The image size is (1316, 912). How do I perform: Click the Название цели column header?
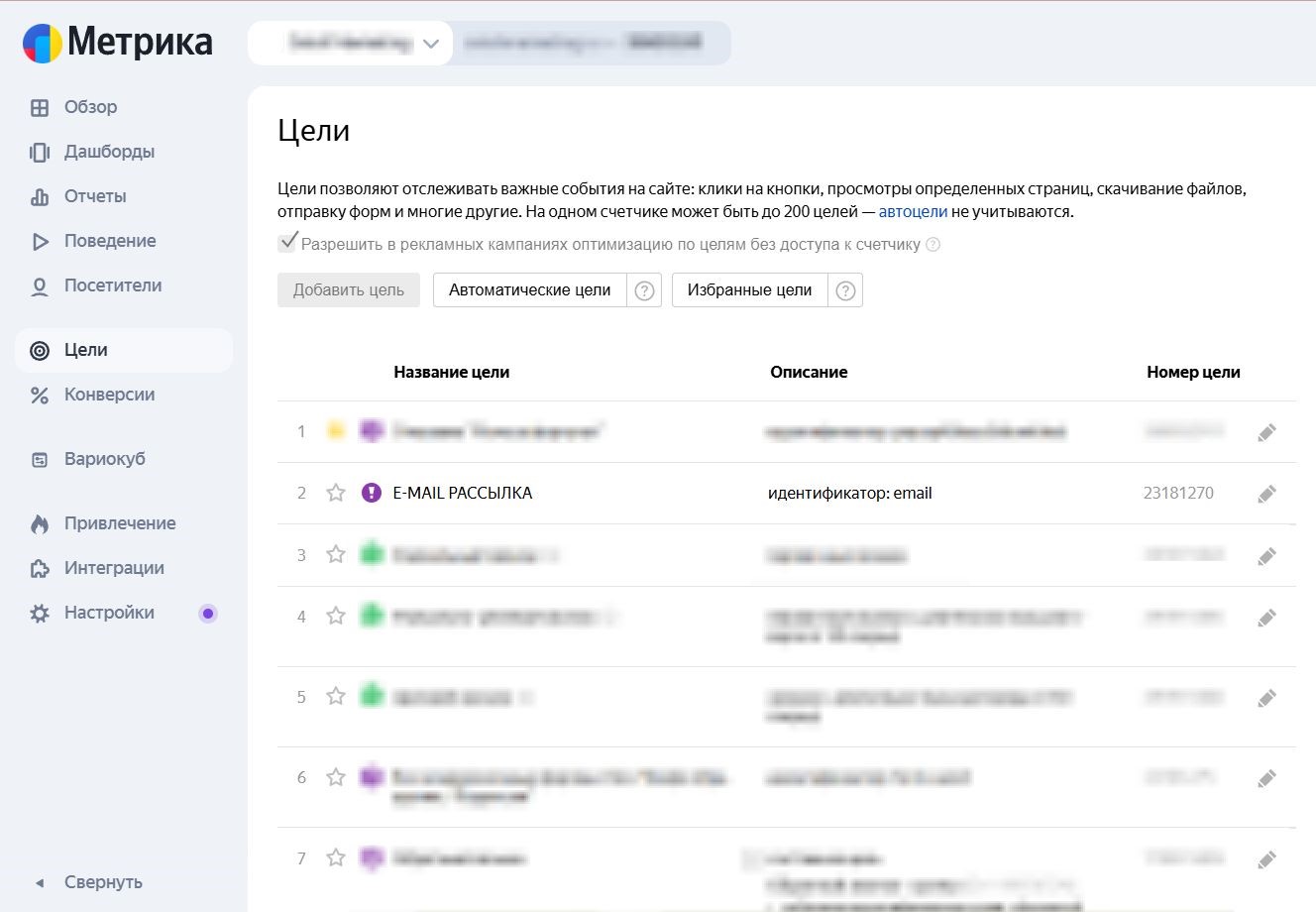coord(452,372)
